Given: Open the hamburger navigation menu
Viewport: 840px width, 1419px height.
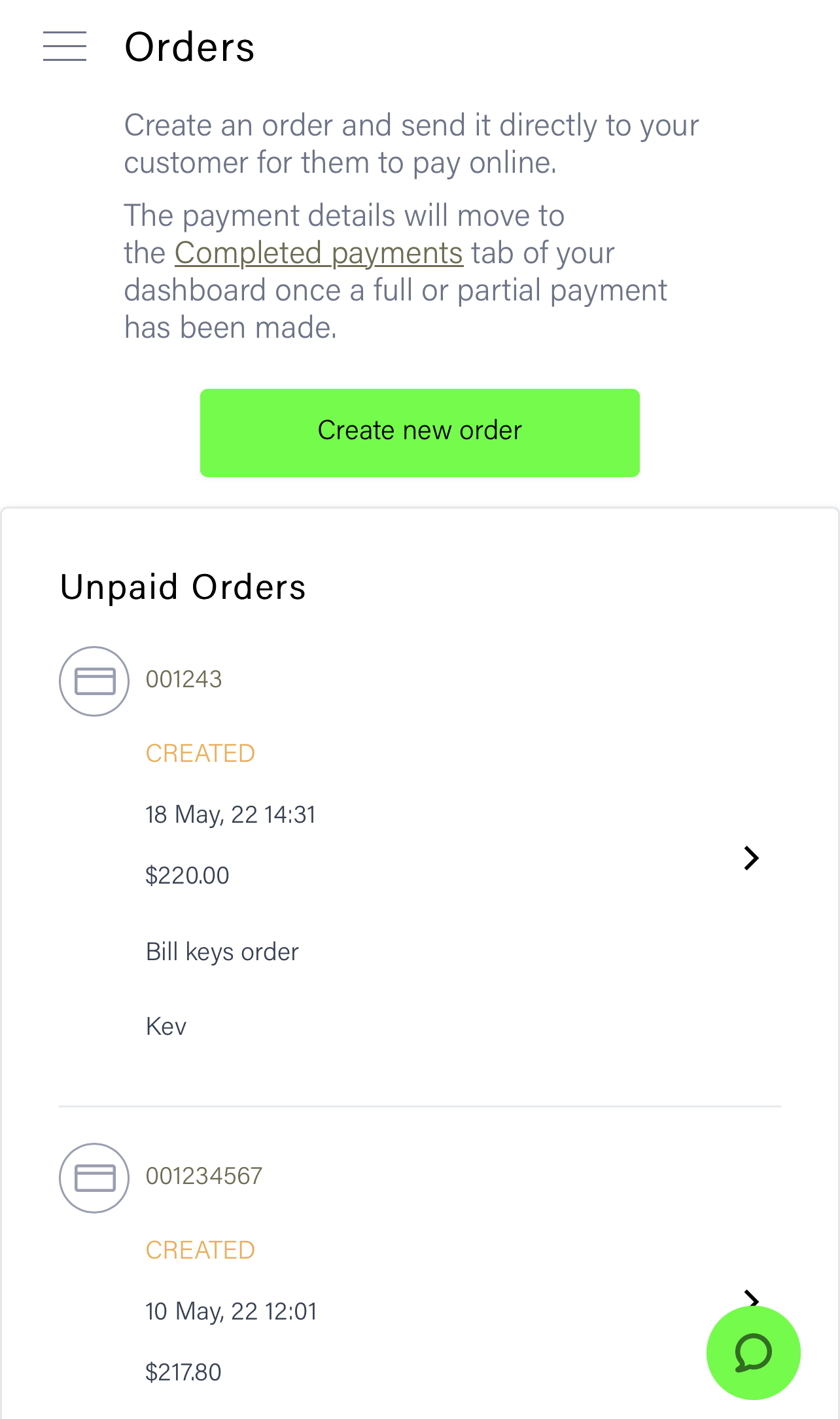Looking at the screenshot, I should click(x=65, y=46).
